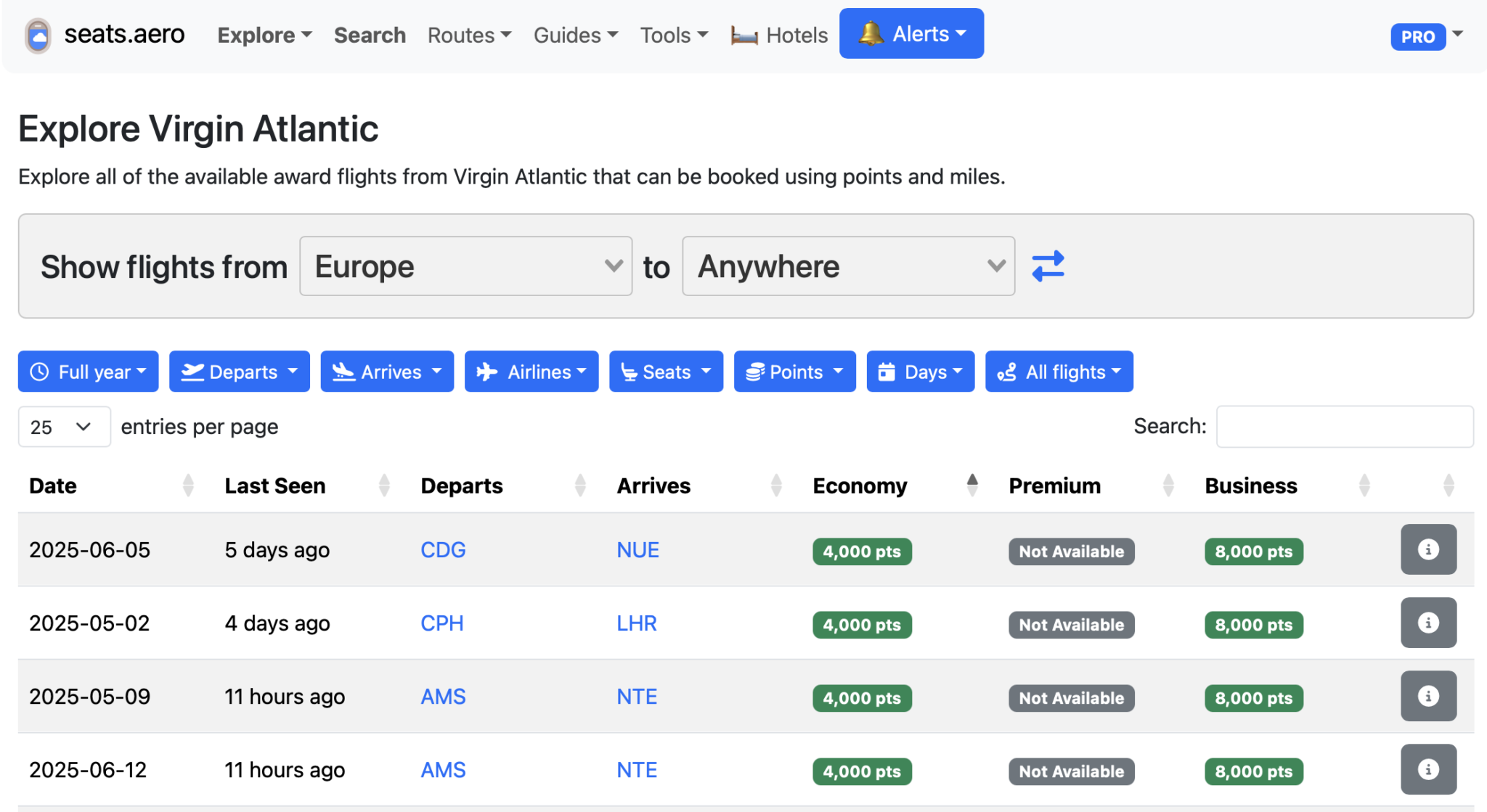The width and height of the screenshot is (1487, 812).
Task: Click the Search navigation link
Action: [x=370, y=34]
